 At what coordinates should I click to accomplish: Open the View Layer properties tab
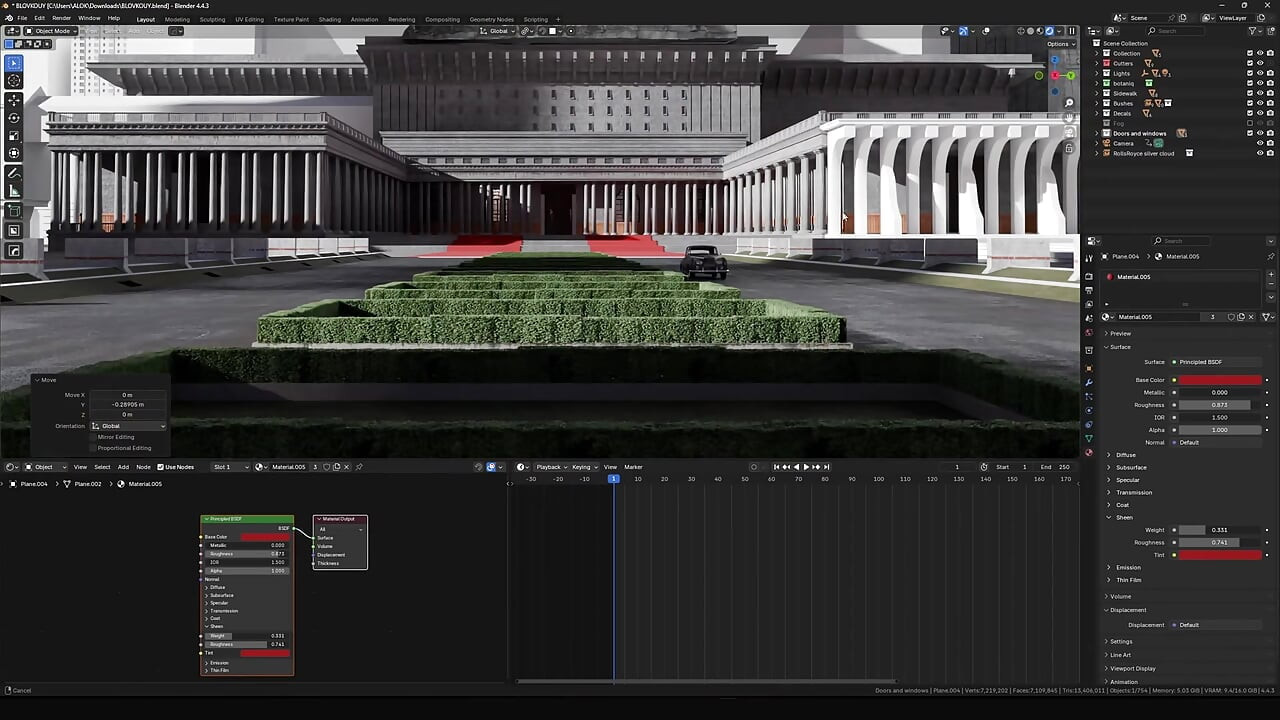pyautogui.click(x=1089, y=304)
